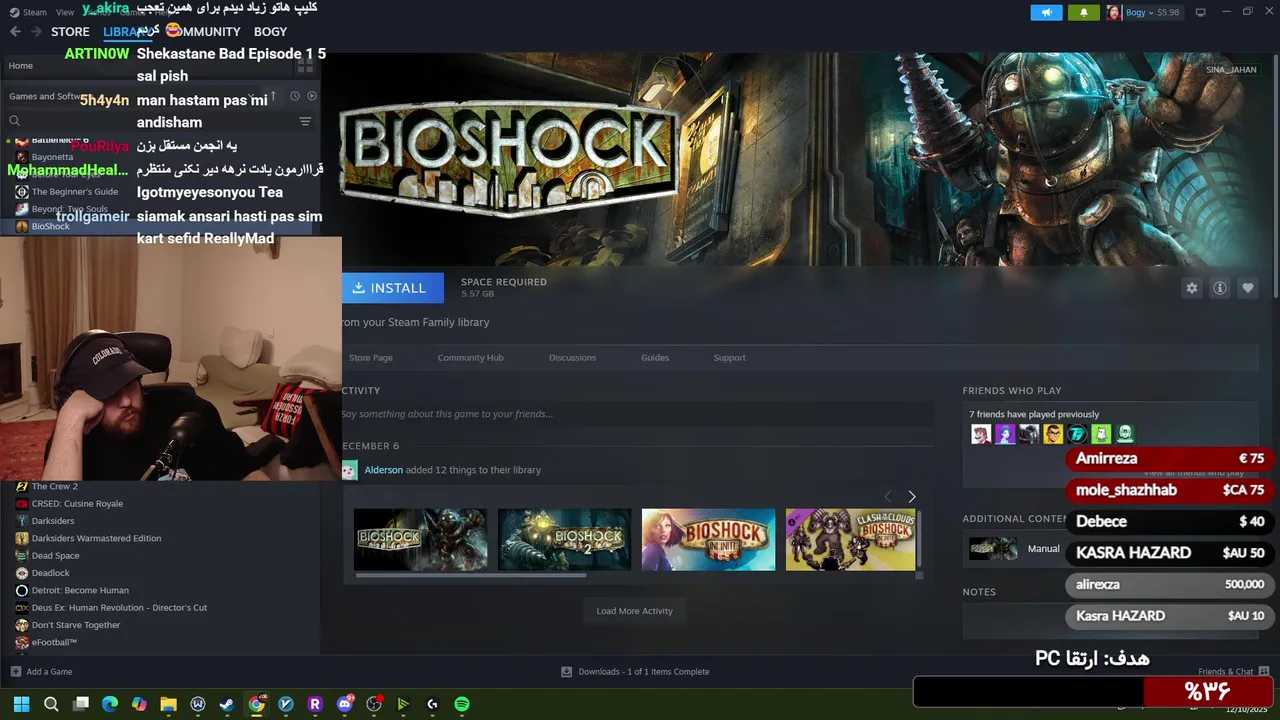Screen dimensions: 1280x720
Task: Open the Support tab
Action: 729,358
